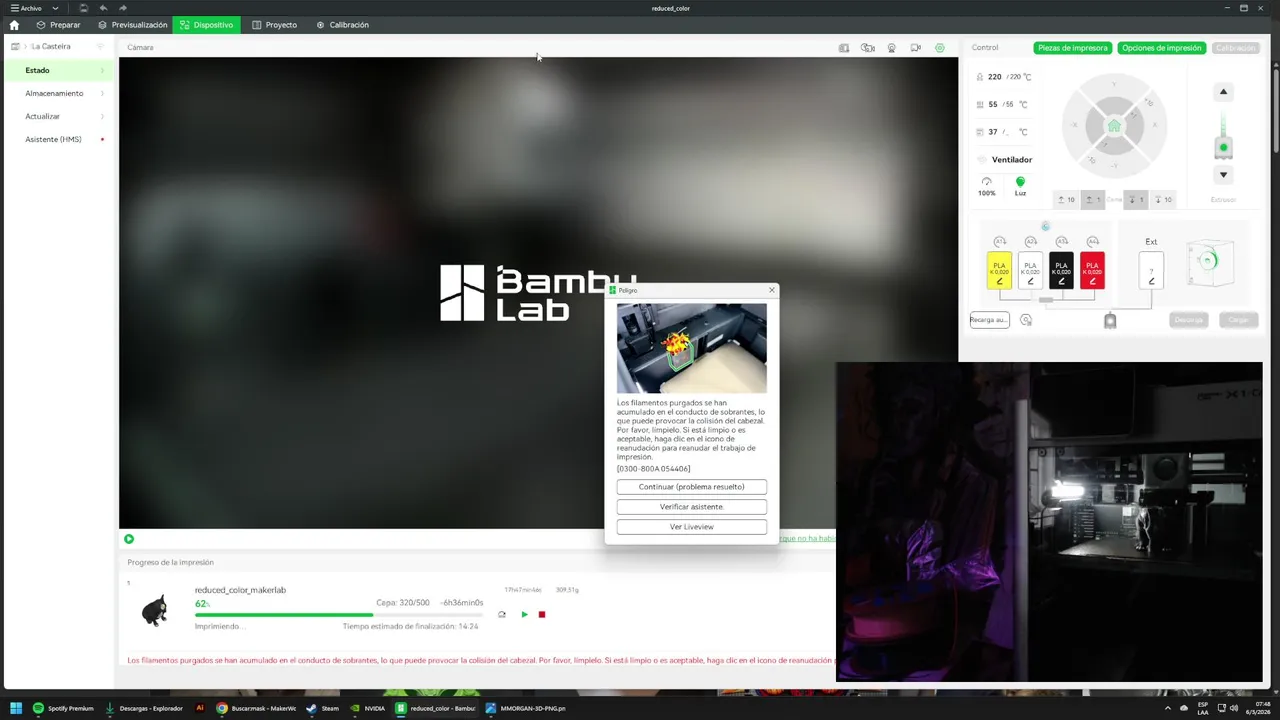Viewport: 1280px width, 720px height.
Task: Edit the bed temperature 55 field
Action: 1008,104
